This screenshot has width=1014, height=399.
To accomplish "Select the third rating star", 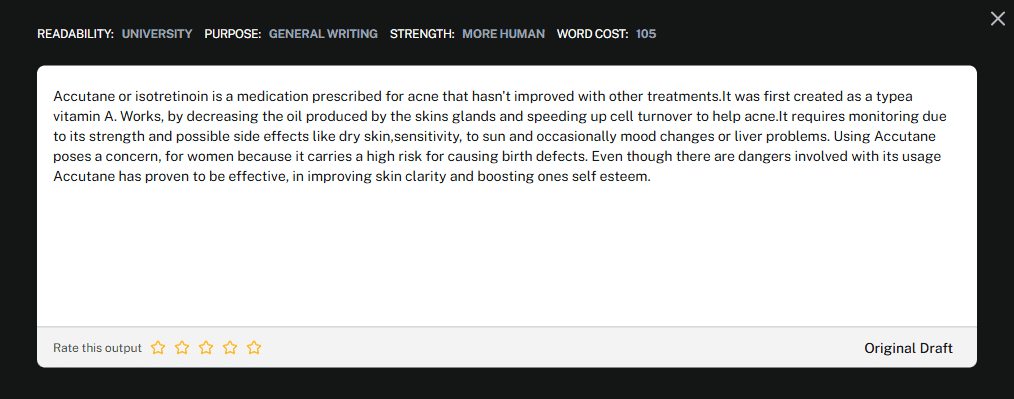I will click(206, 348).
